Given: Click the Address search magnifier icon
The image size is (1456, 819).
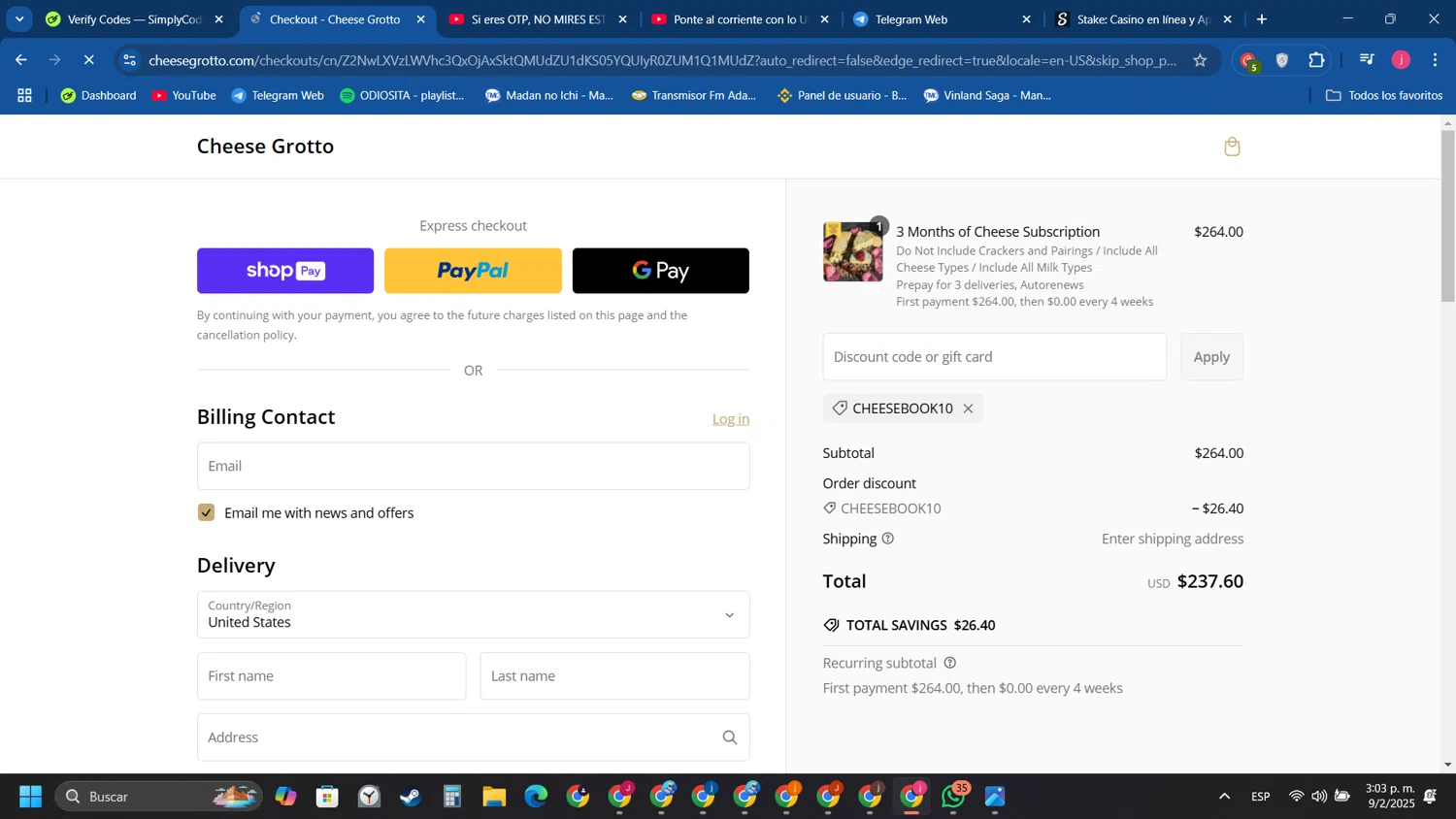Looking at the screenshot, I should pos(730,737).
